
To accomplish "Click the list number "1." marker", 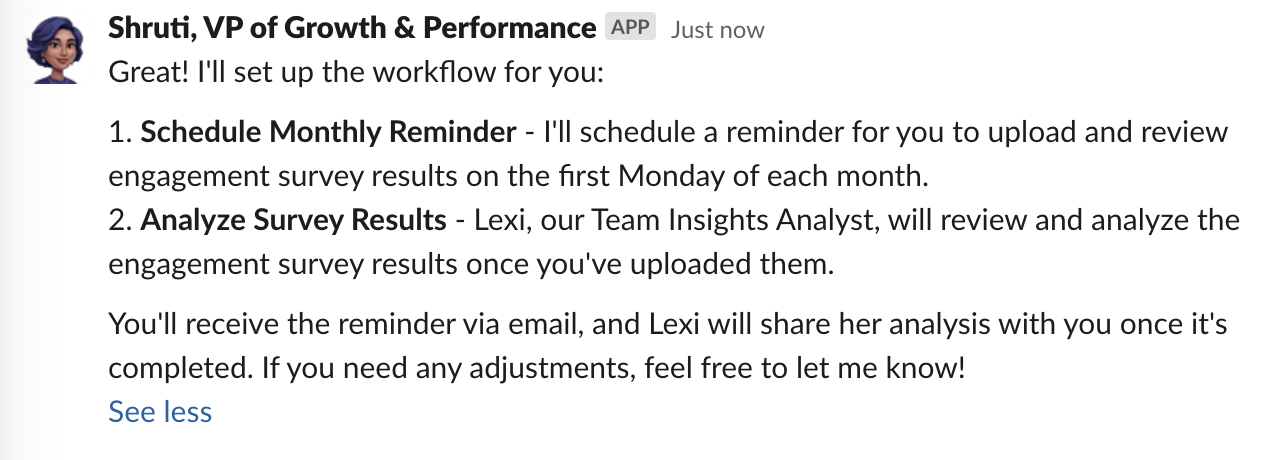I will tap(120, 133).
